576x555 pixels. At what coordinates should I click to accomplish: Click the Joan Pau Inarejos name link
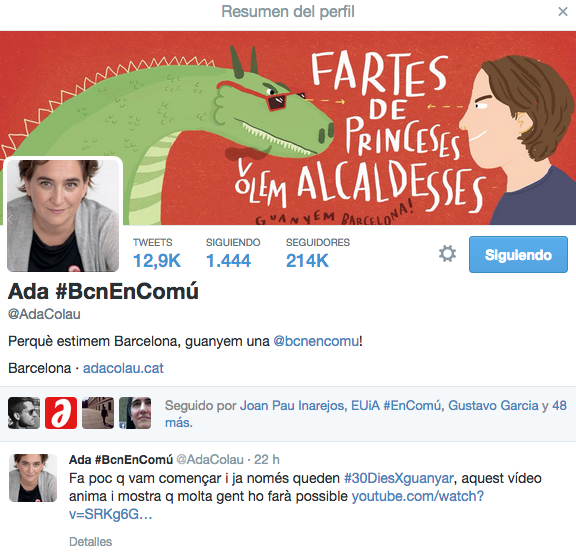pos(292,406)
